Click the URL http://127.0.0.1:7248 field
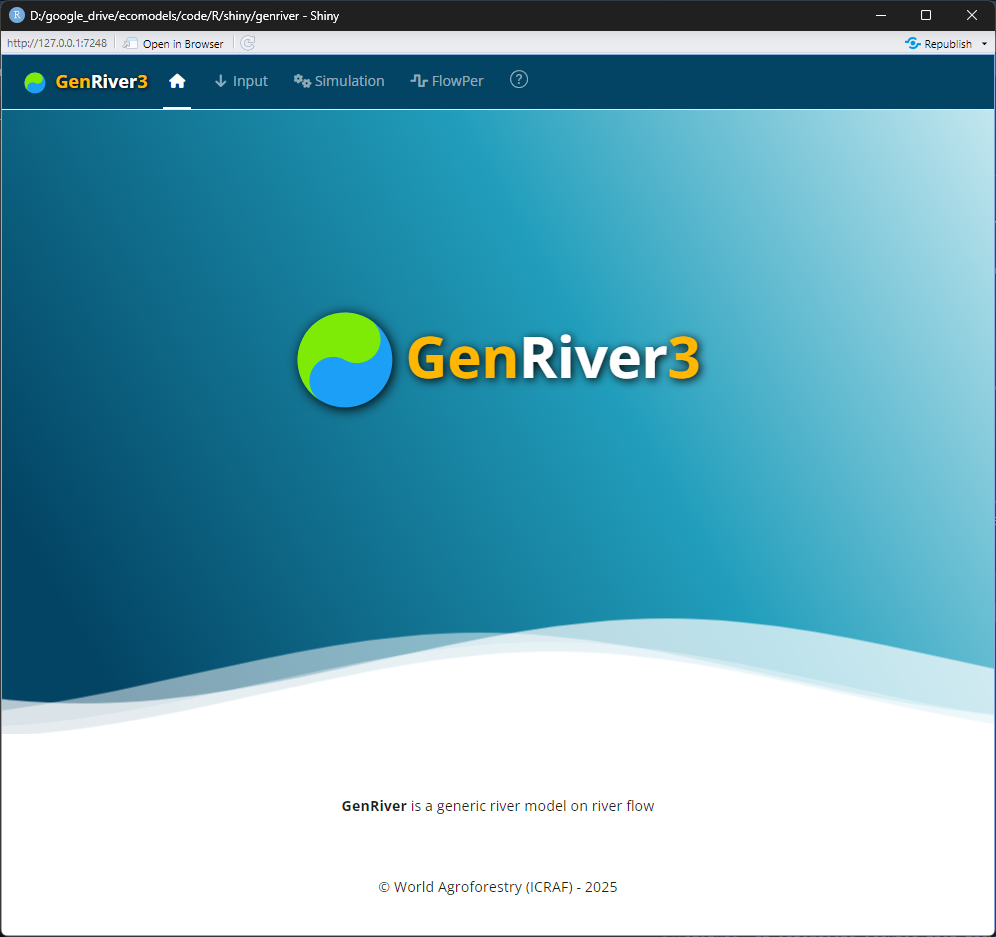Viewport: 996px width, 937px height. (57, 43)
